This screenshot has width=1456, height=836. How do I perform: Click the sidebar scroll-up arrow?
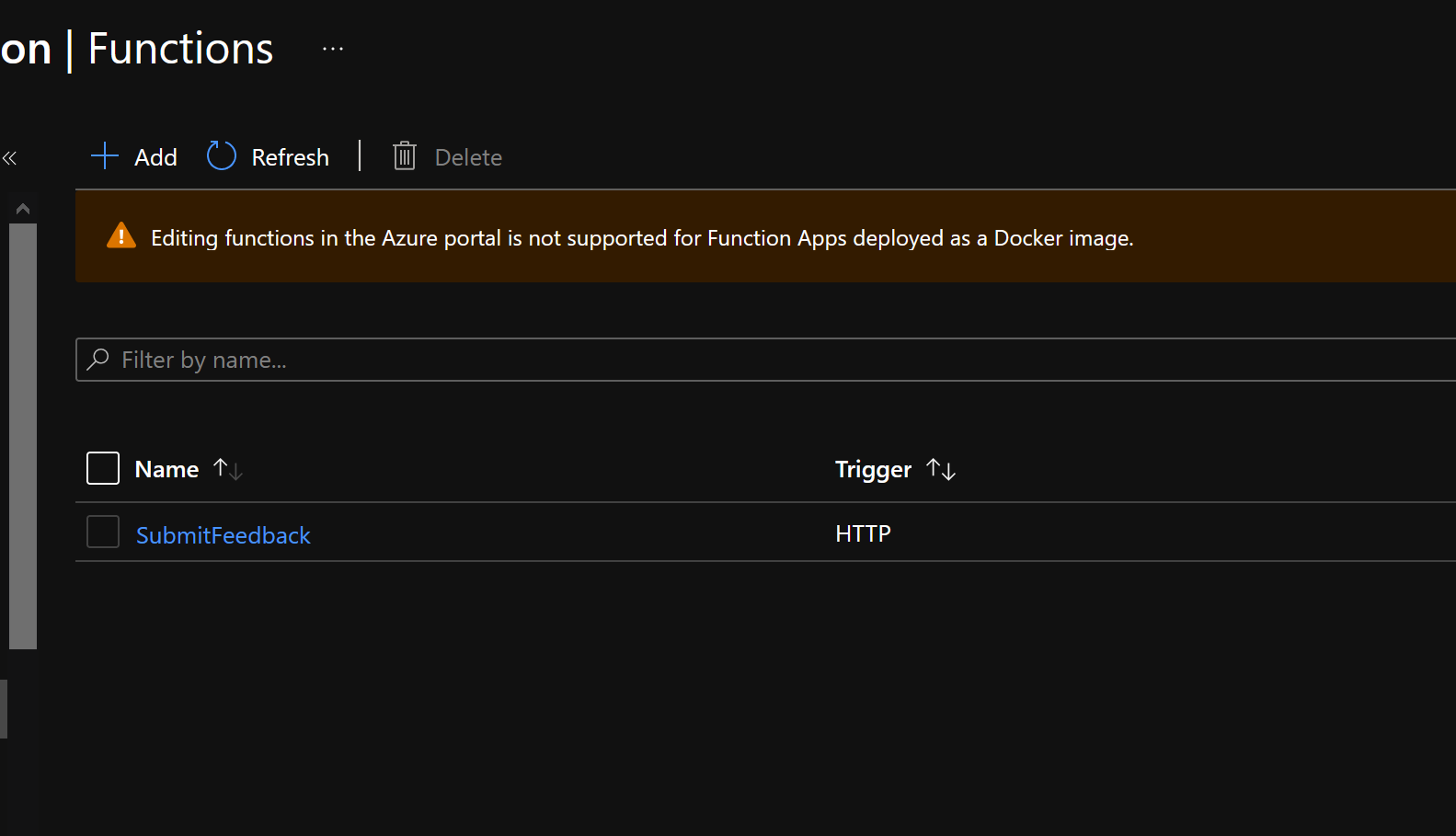coord(23,209)
